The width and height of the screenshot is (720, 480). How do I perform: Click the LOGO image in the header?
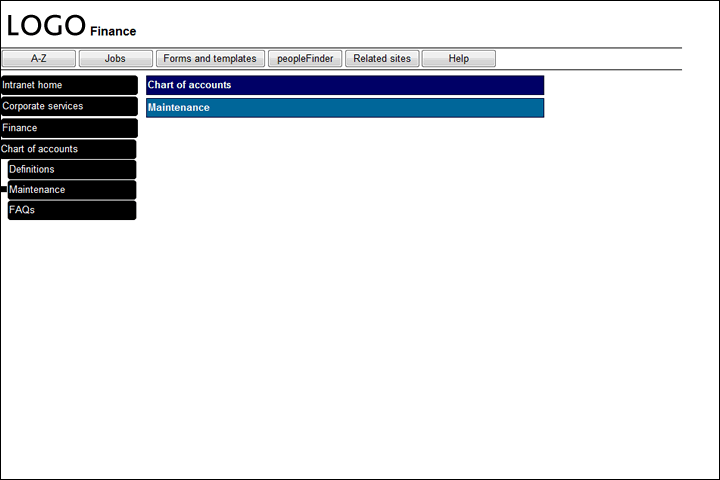click(x=46, y=25)
